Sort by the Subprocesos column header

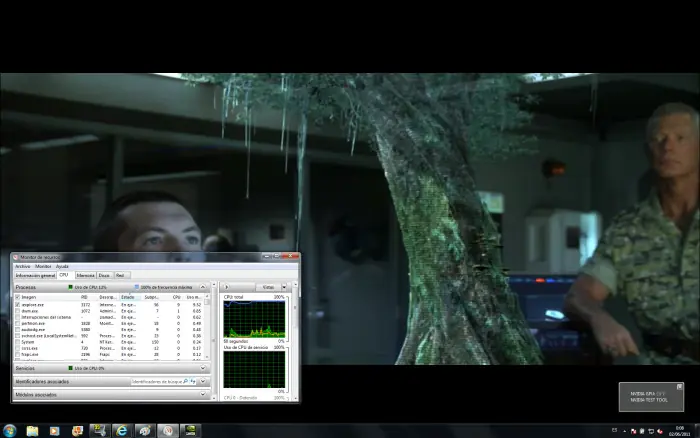click(x=151, y=297)
